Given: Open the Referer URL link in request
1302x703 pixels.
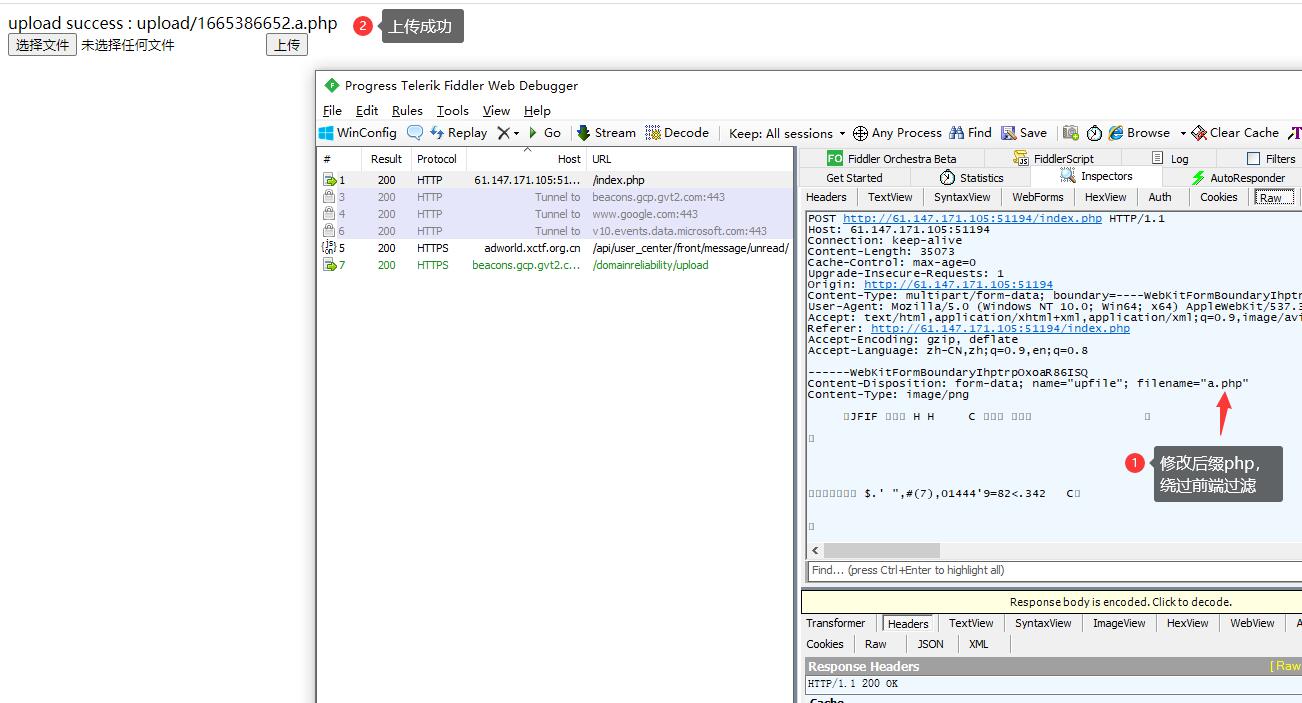Looking at the screenshot, I should pyautogui.click(x=1000, y=328).
